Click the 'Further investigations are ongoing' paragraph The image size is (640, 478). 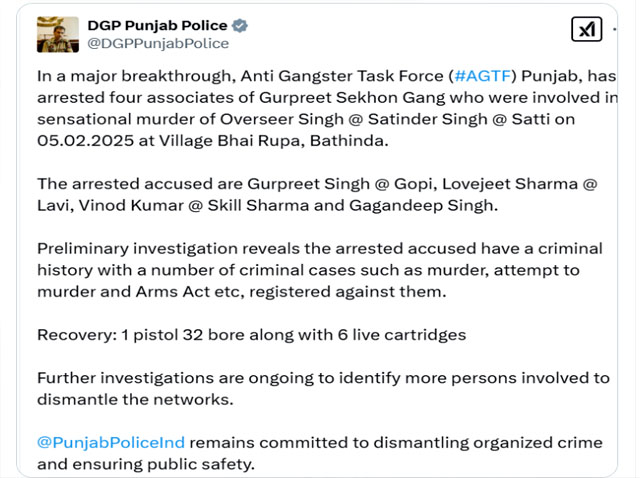pos(323,389)
